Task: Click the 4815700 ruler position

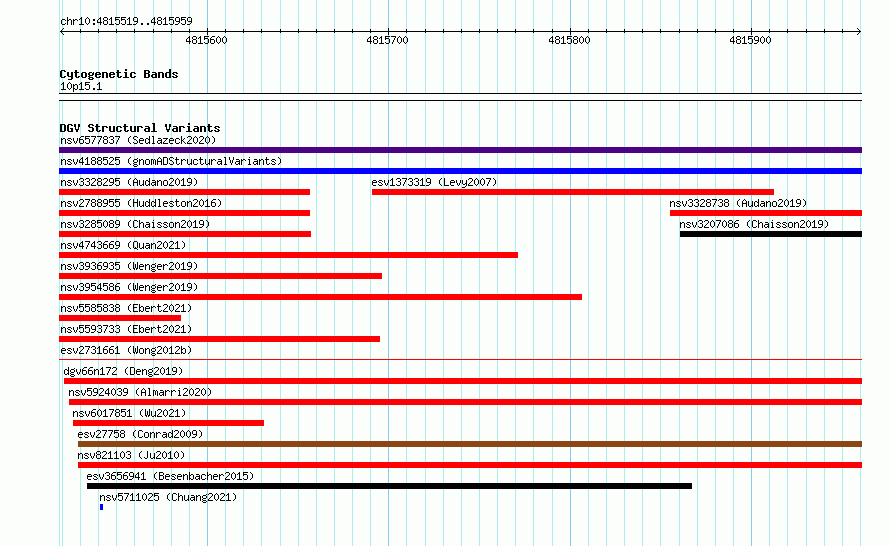Action: pyautogui.click(x=388, y=40)
